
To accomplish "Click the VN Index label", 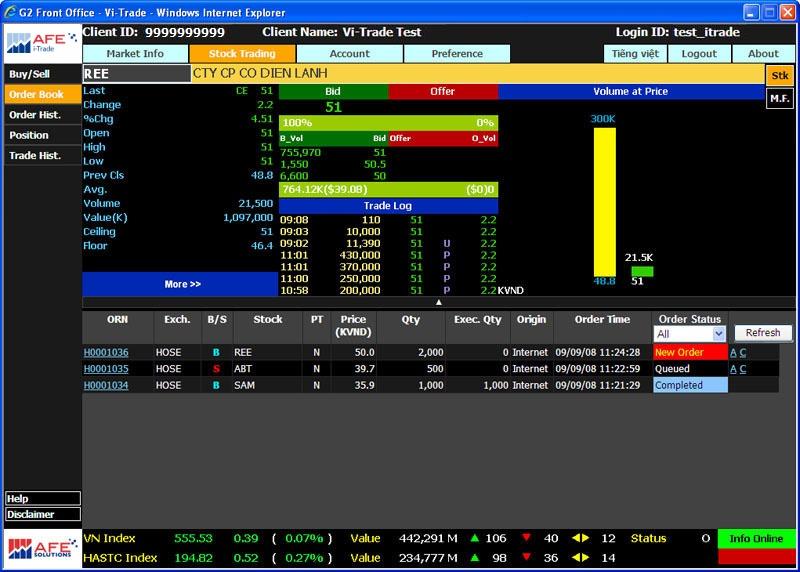I will click(109, 538).
